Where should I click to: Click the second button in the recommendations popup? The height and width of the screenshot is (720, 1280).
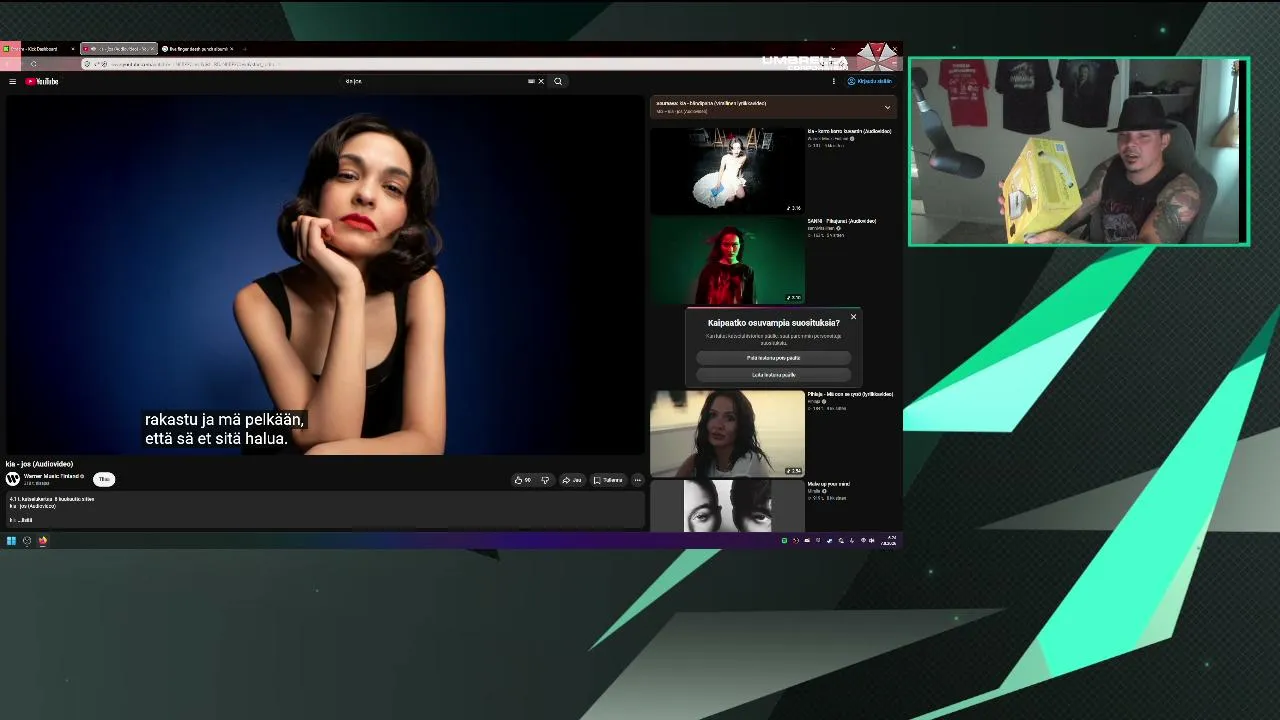pyautogui.click(x=774, y=375)
